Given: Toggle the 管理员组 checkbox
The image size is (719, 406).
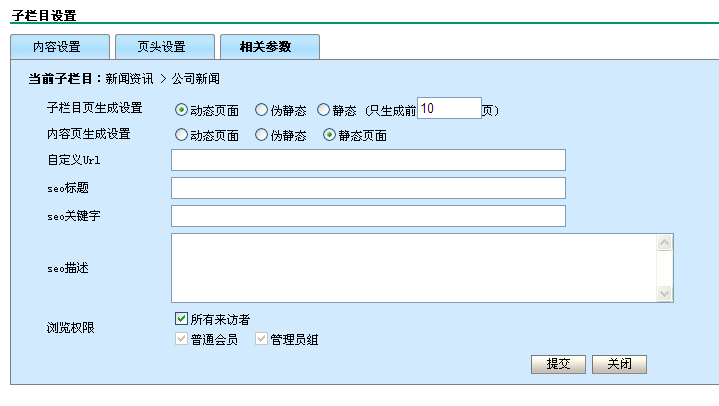Looking at the screenshot, I should point(262,340).
